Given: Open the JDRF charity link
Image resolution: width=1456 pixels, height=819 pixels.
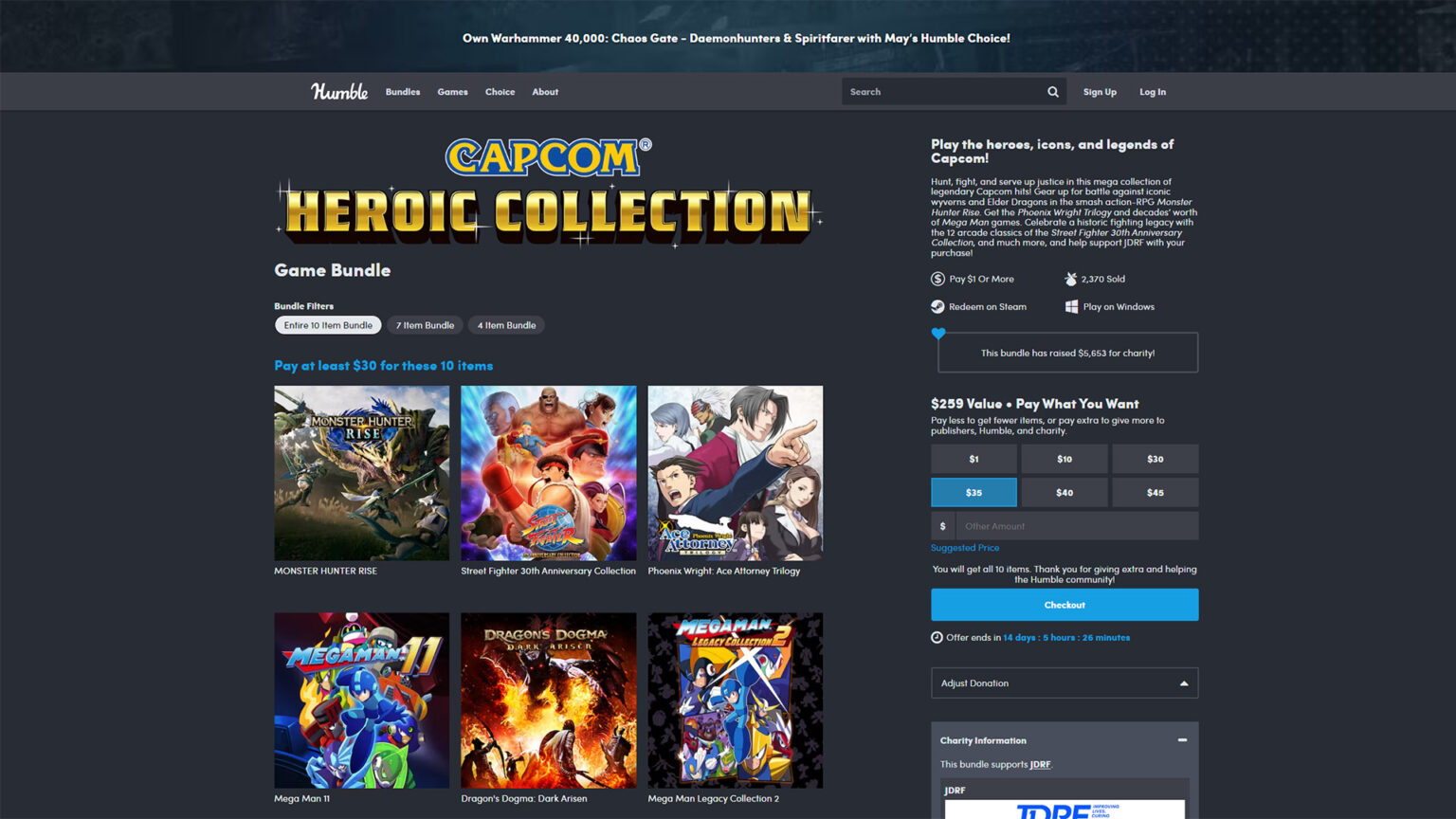Looking at the screenshot, I should 1041,764.
